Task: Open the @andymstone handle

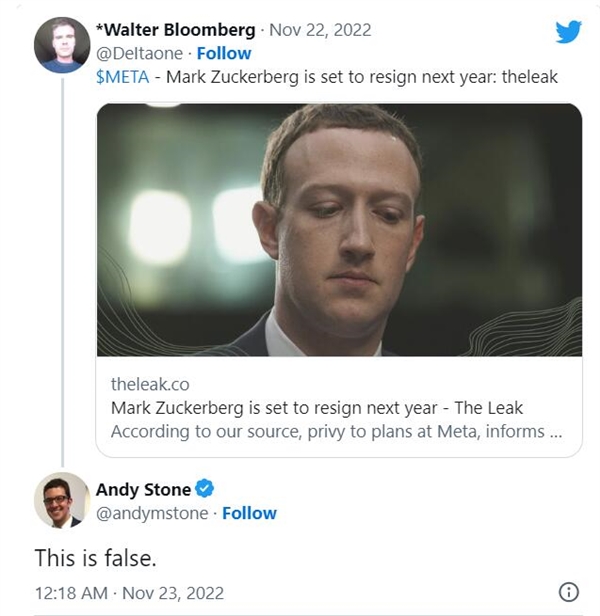Action: [152, 513]
